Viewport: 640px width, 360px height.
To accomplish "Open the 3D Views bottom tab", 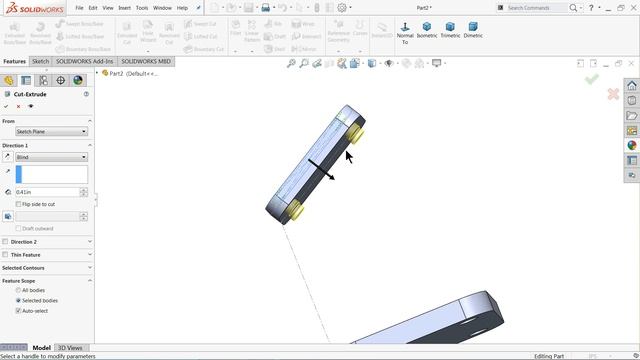I will 70,348.
